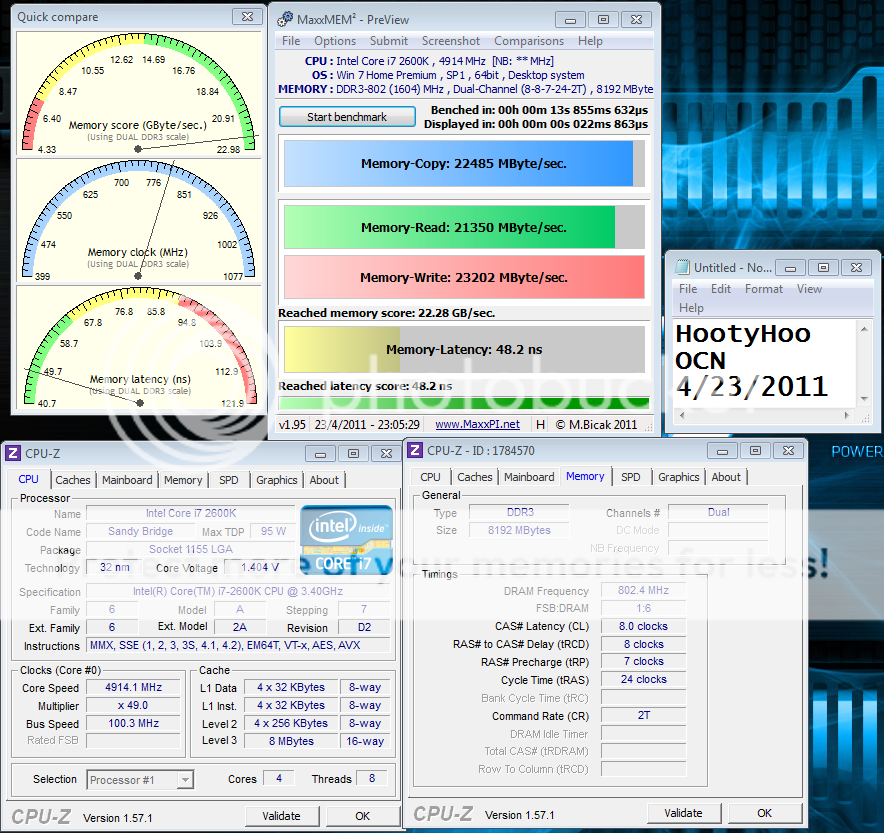884x833 pixels.
Task: Select CPU tab in CPU-Z ID 1784570 window
Action: tap(430, 477)
